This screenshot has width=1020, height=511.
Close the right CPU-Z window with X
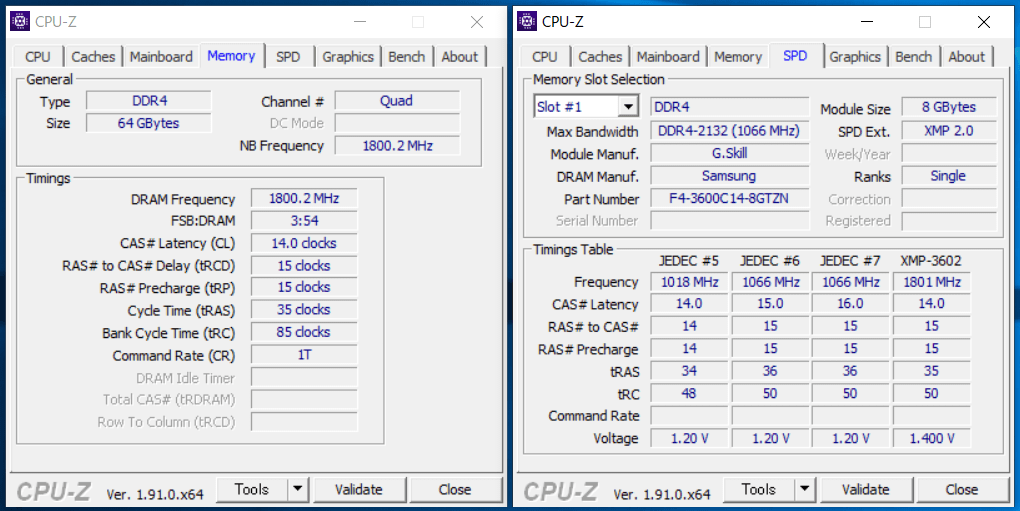coord(984,21)
